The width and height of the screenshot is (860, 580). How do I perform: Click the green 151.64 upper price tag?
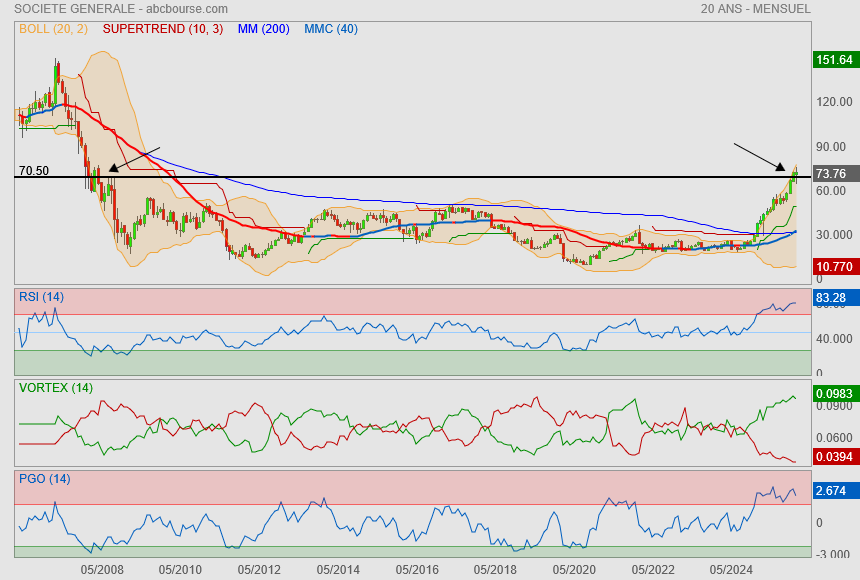[833, 60]
